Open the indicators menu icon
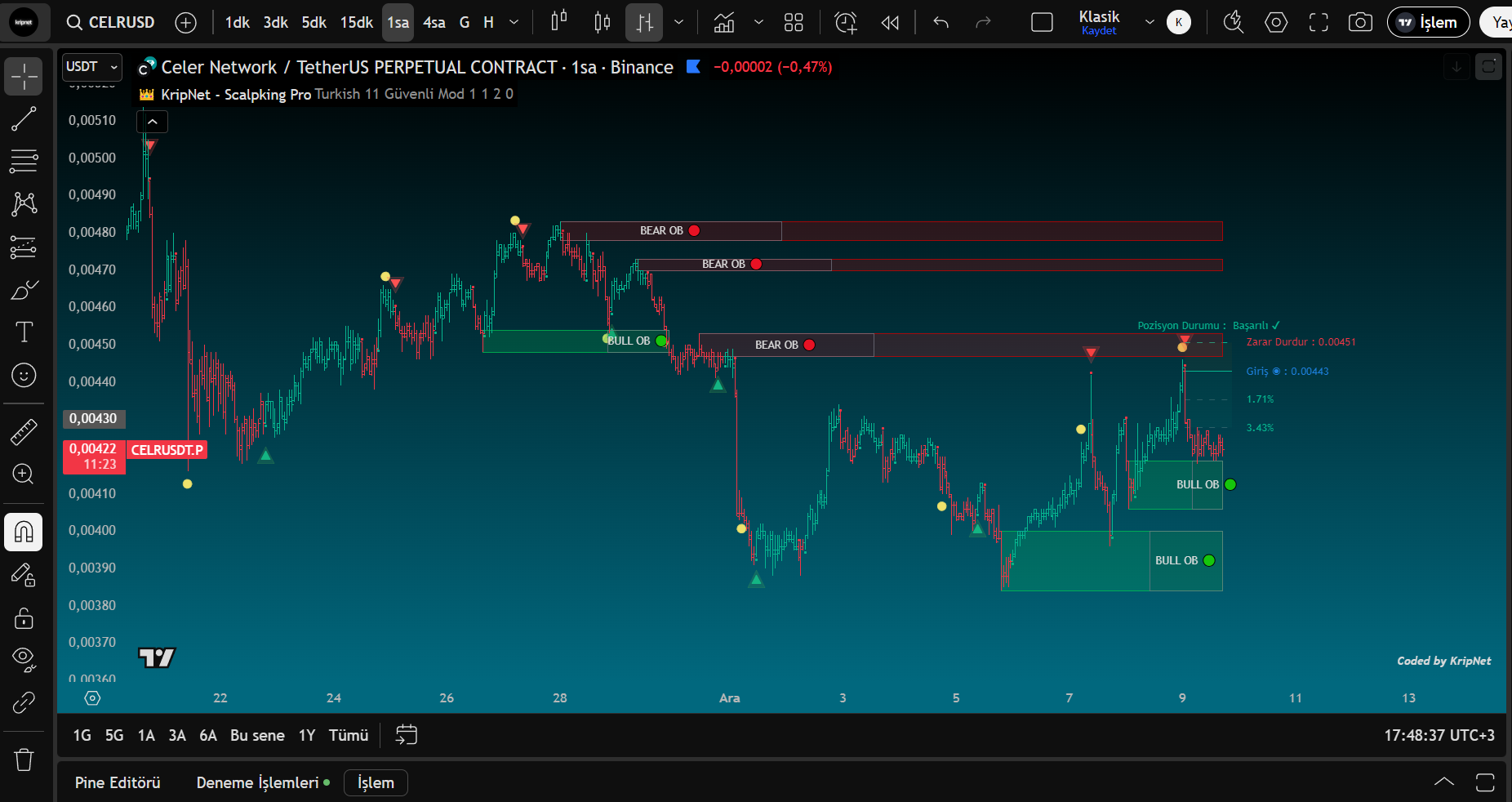Screen dimensions: 1512x802 tap(724, 23)
